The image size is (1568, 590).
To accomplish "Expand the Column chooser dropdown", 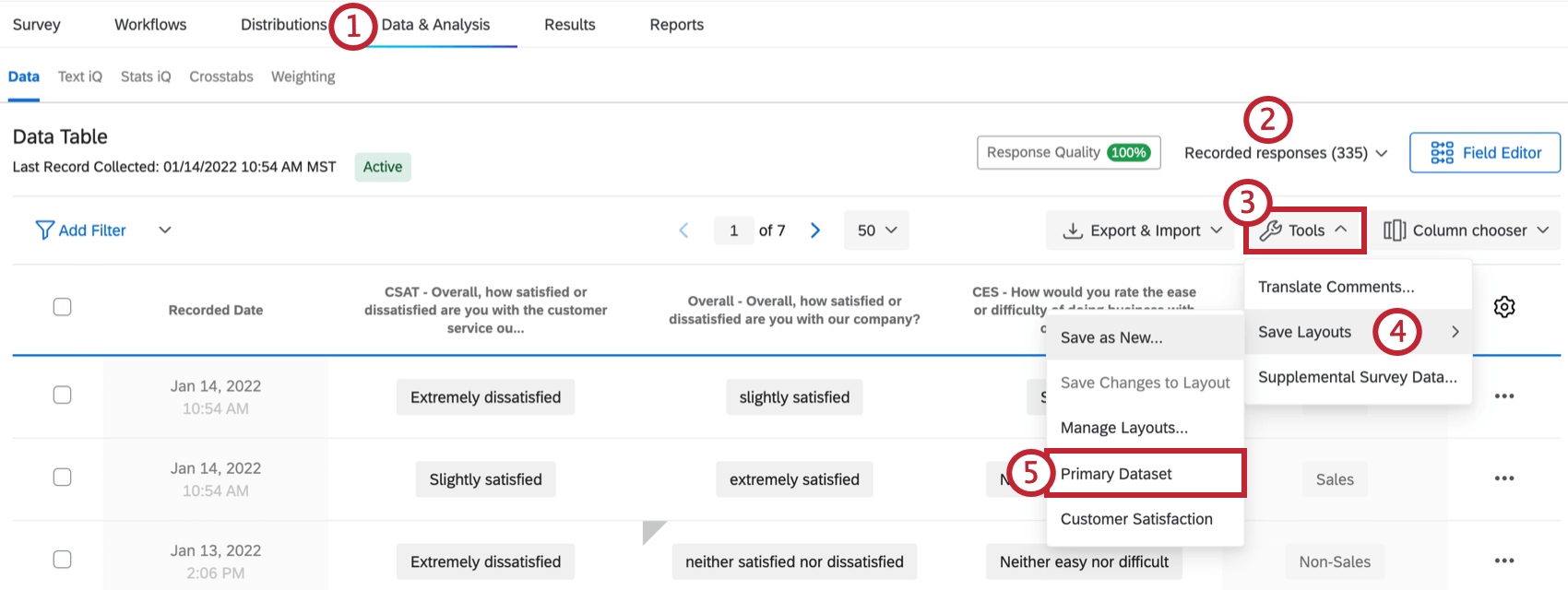I will [x=1466, y=230].
